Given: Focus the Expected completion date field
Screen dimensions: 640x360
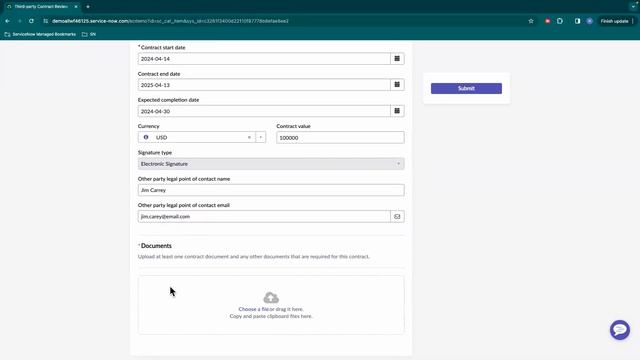Looking at the screenshot, I should coord(264,111).
